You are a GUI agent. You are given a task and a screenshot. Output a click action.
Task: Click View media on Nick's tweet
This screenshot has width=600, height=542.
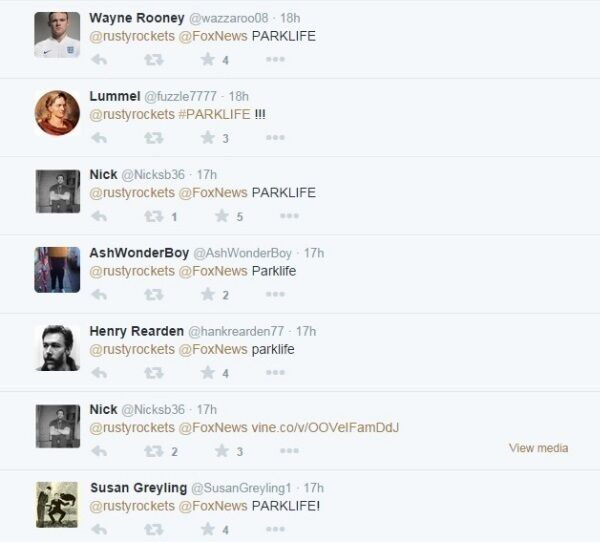pos(538,448)
